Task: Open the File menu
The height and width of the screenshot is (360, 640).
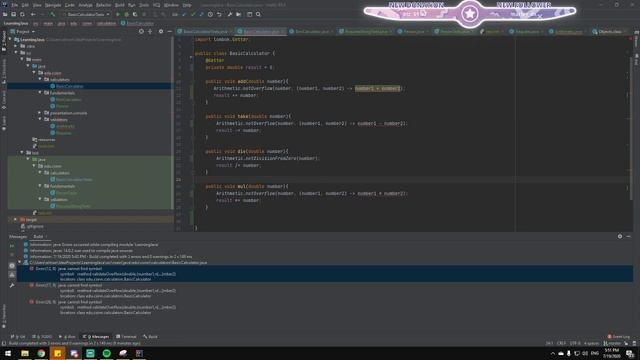Action: pyautogui.click(x=15, y=5)
